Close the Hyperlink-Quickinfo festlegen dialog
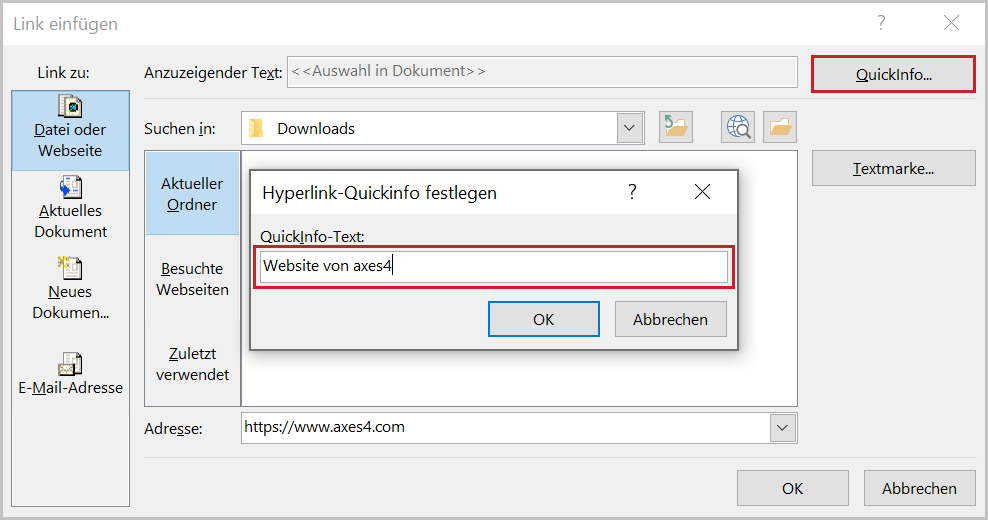The image size is (988, 520). (x=702, y=192)
